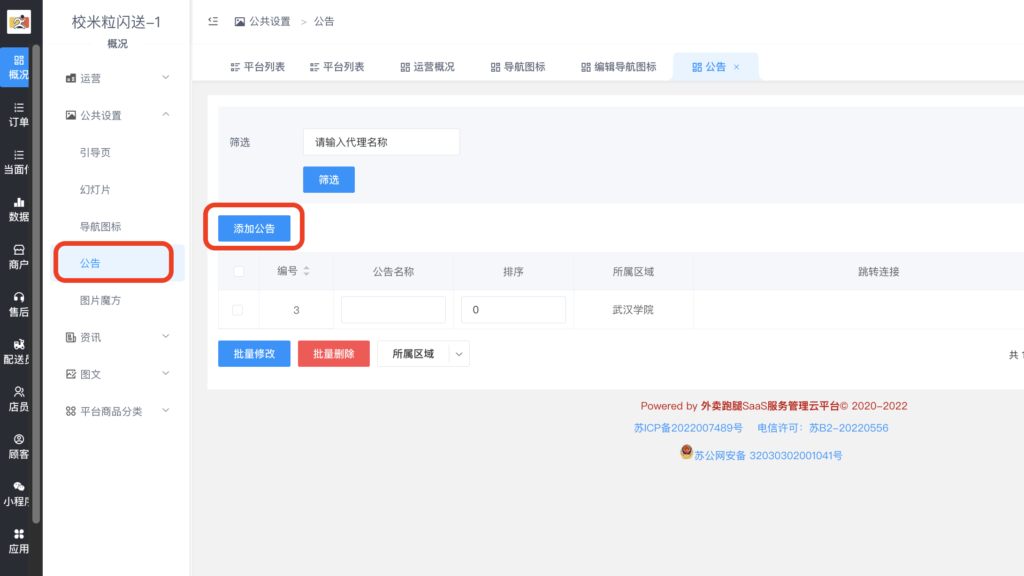The image size is (1024, 576).
Task: Open the 数据 data panel icon
Action: pos(18,210)
